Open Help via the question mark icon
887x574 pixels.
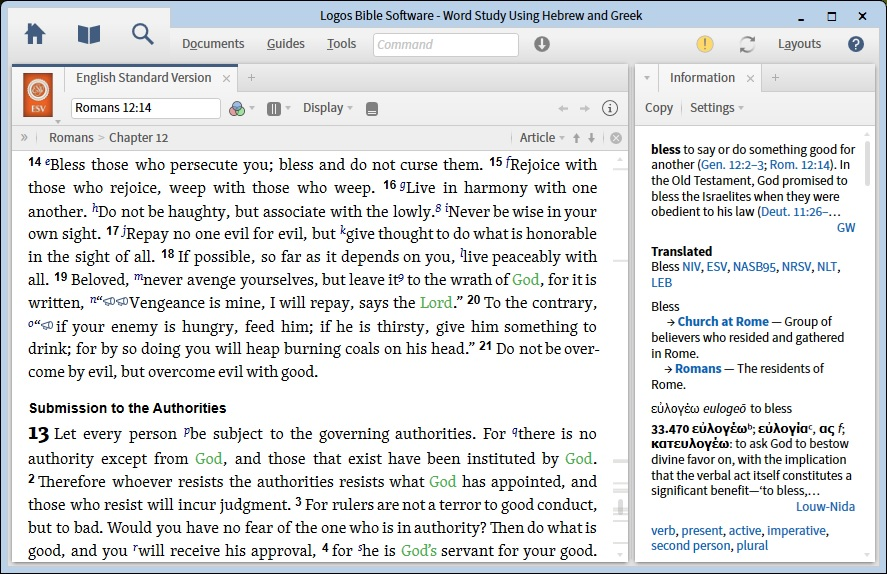click(x=856, y=44)
